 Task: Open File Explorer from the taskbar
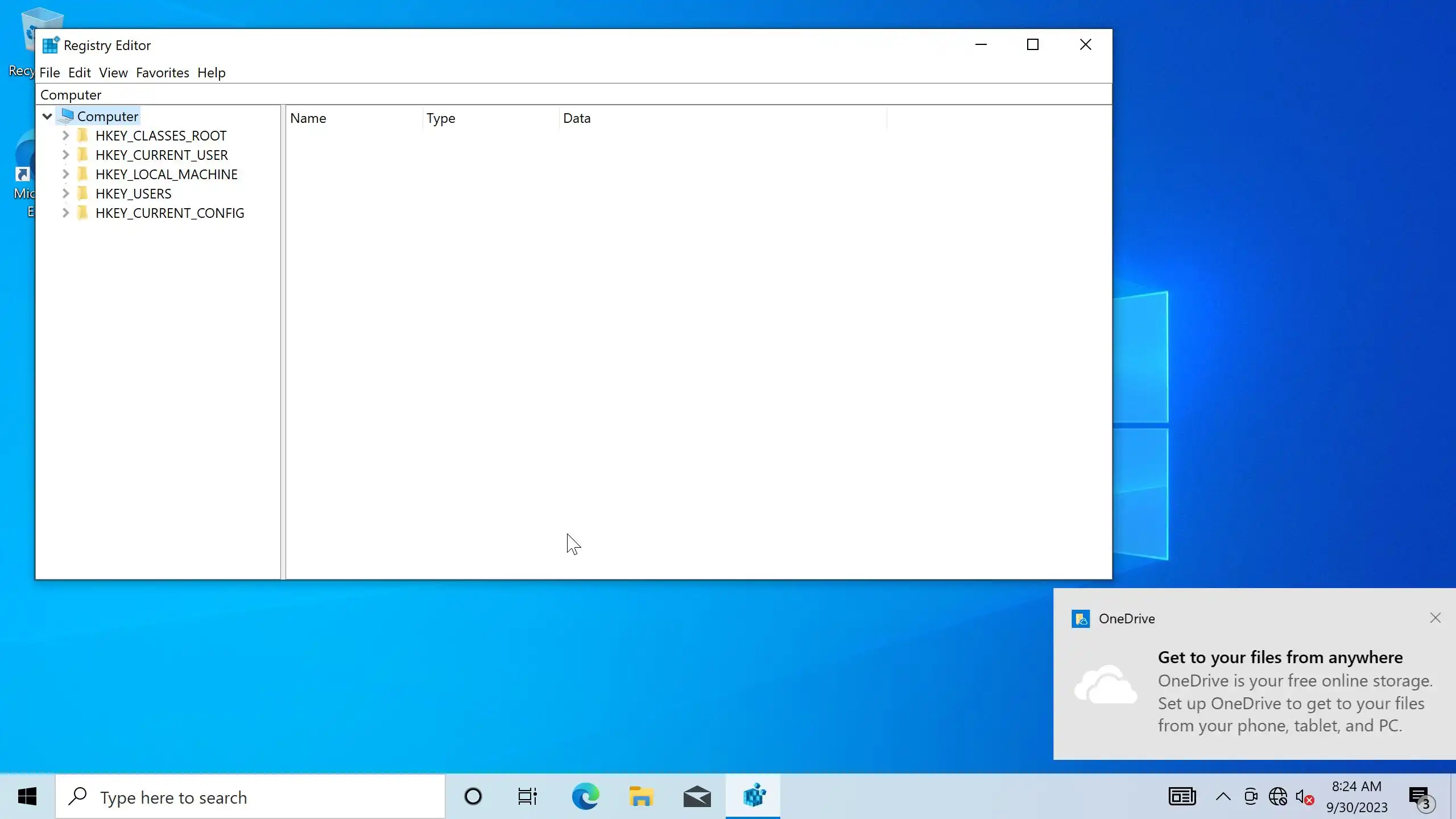click(641, 796)
